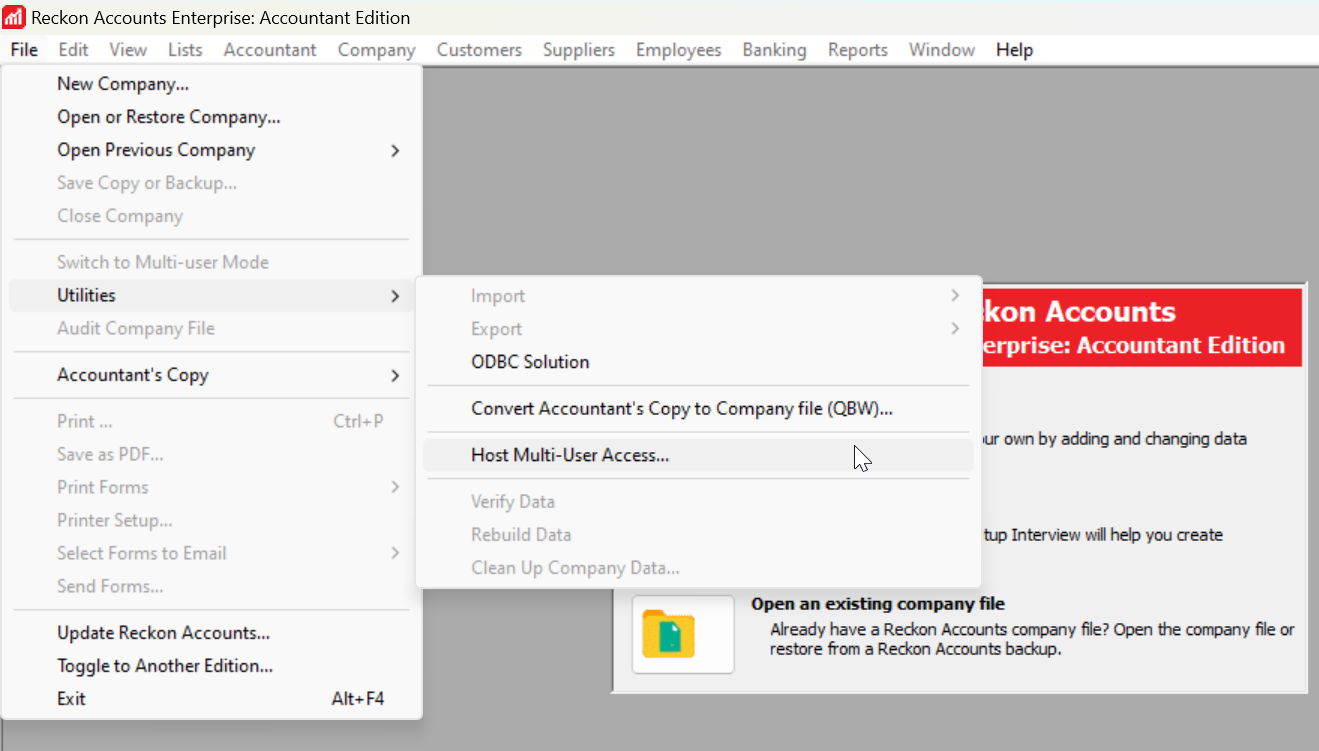Expand Select Forms to Email submenu
Screen dimensions: 1319x751
click(211, 553)
